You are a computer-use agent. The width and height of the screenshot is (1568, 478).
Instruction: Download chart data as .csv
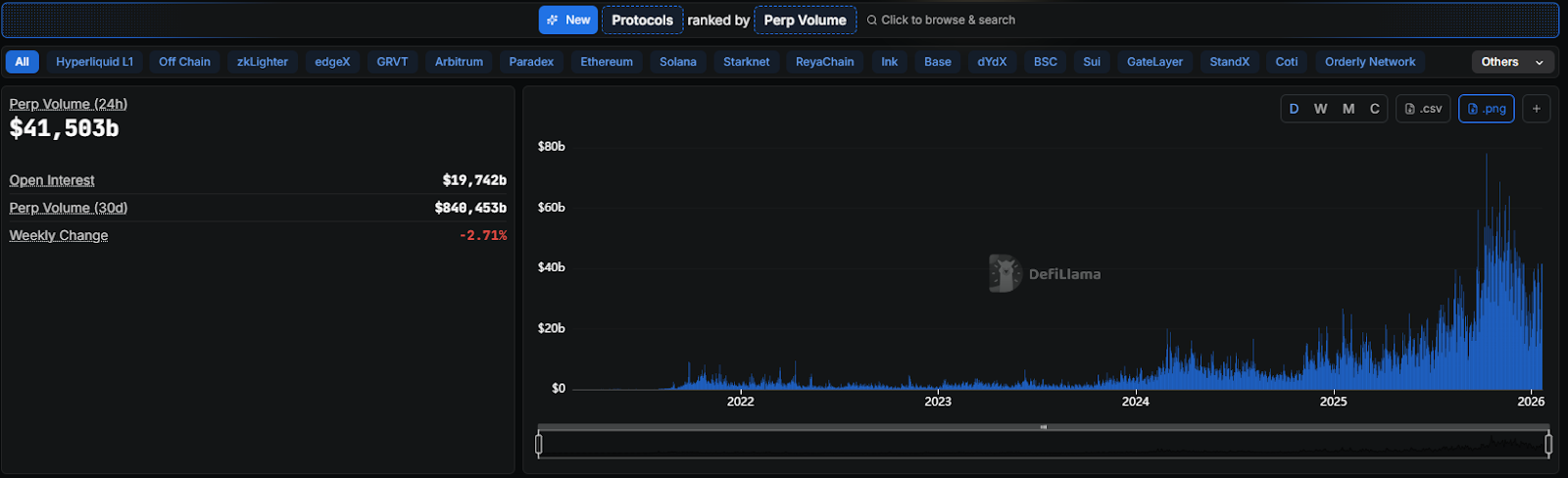pos(1423,109)
